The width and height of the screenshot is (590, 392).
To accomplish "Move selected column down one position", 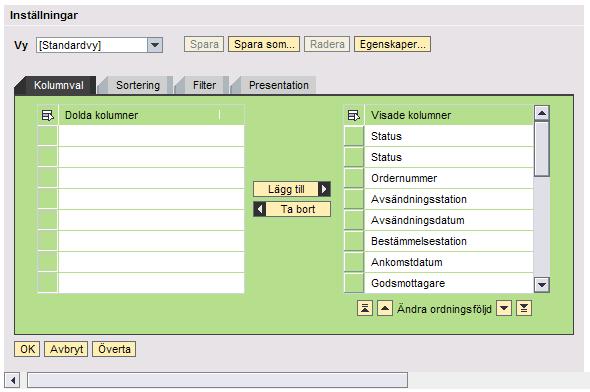I will point(504,308).
